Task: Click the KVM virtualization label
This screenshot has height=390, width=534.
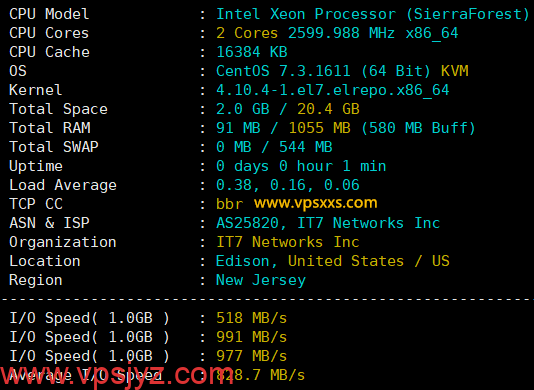Action: (455, 71)
